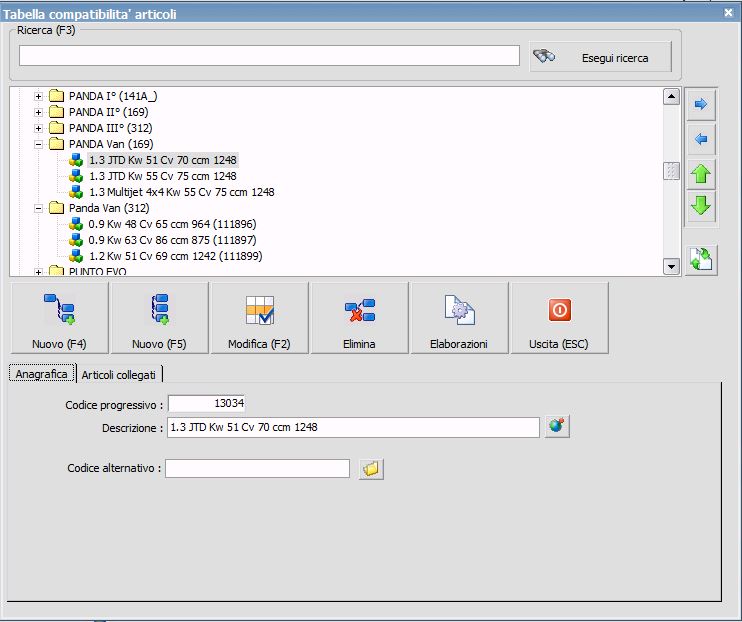
Task: Click the refresh documents icon beside tree
Action: (x=701, y=259)
